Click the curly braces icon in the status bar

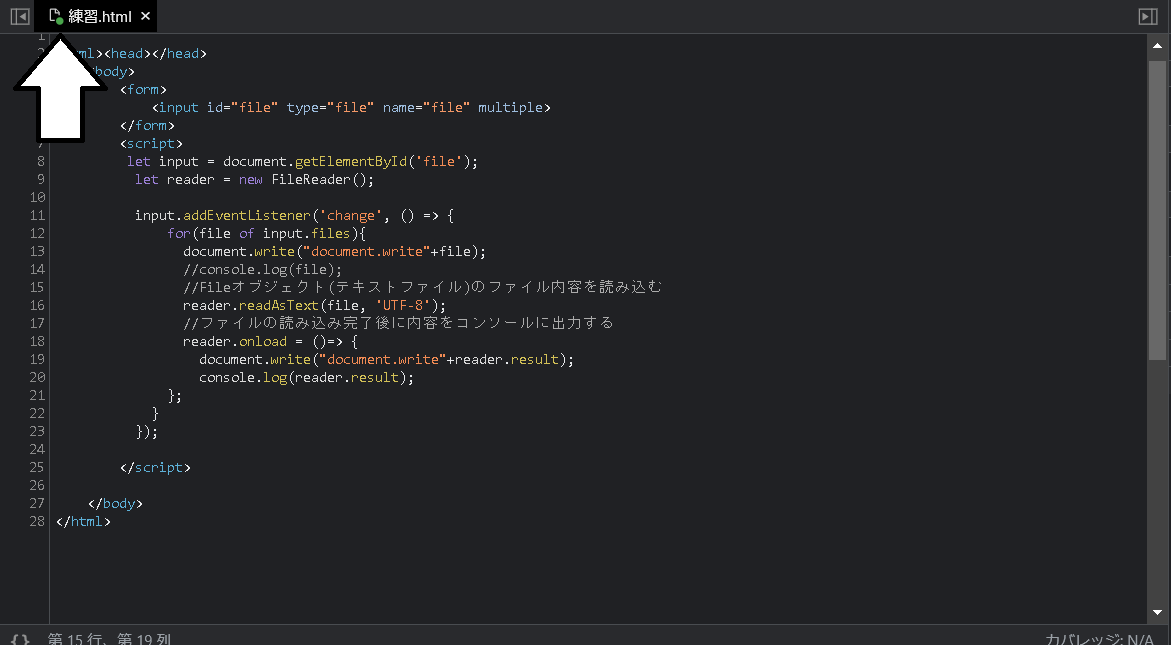click(20, 637)
